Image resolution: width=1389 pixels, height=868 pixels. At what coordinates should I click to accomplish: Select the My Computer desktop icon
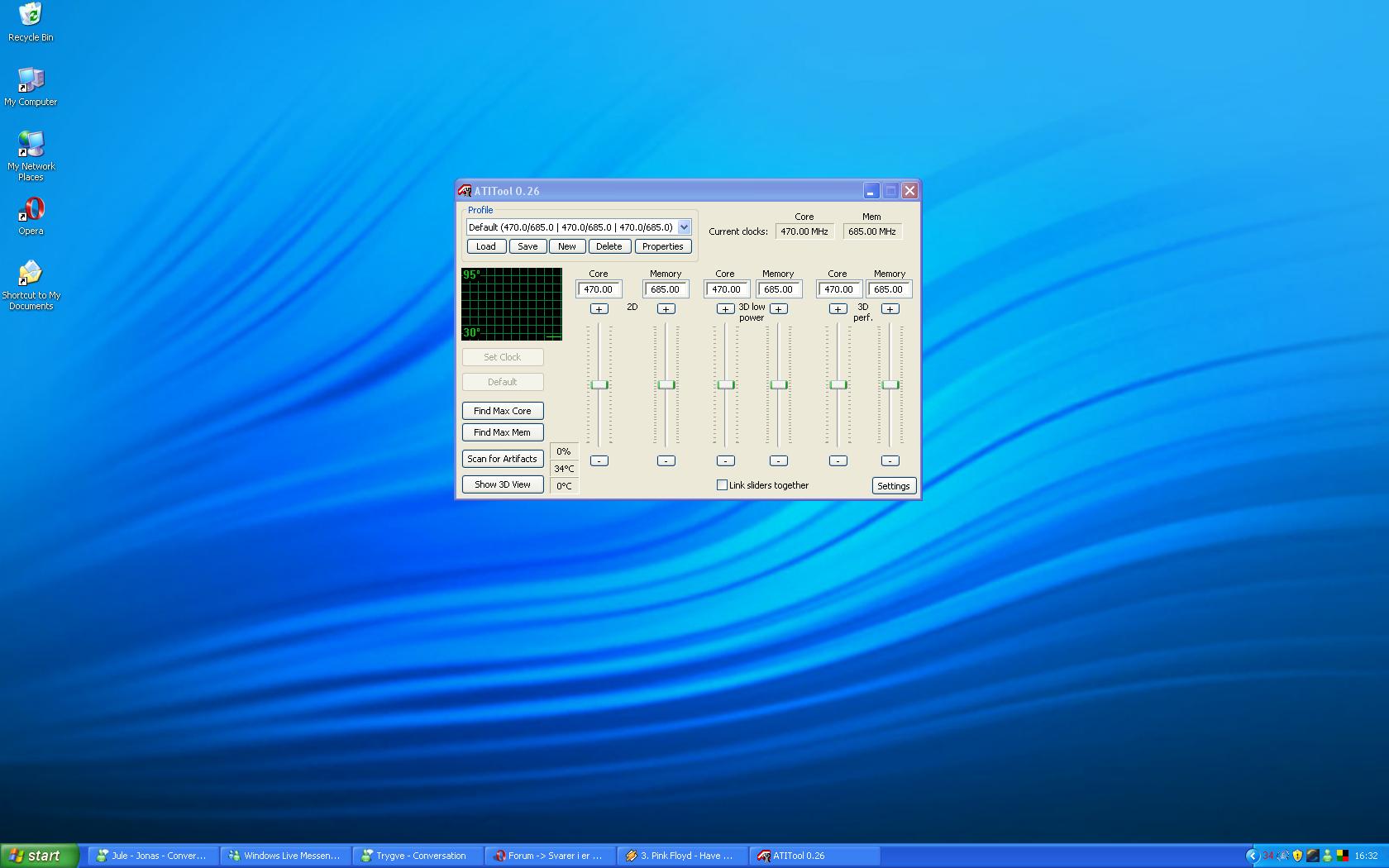coord(31,87)
